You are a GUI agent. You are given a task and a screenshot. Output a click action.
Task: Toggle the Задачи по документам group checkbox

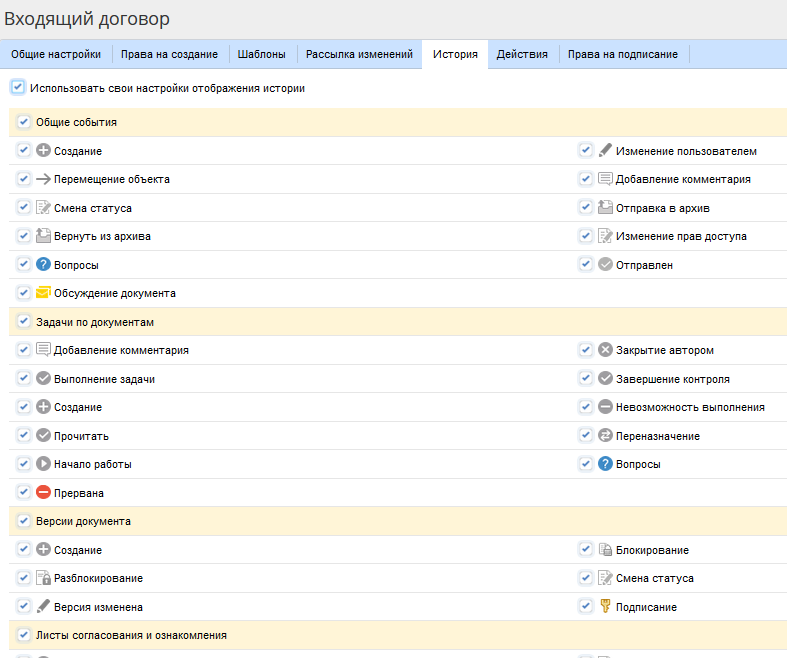point(24,322)
